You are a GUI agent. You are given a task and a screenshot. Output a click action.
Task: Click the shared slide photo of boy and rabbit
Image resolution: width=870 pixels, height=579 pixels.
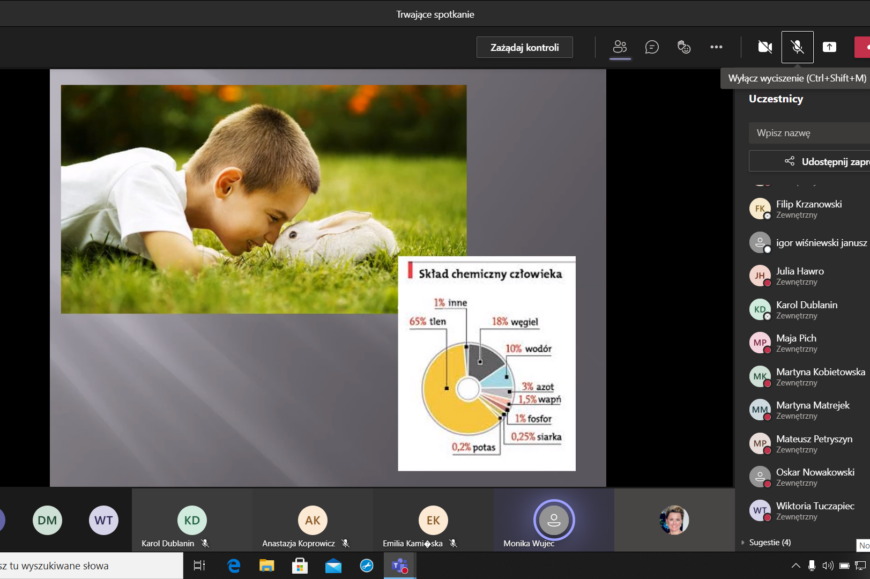pyautogui.click(x=264, y=199)
